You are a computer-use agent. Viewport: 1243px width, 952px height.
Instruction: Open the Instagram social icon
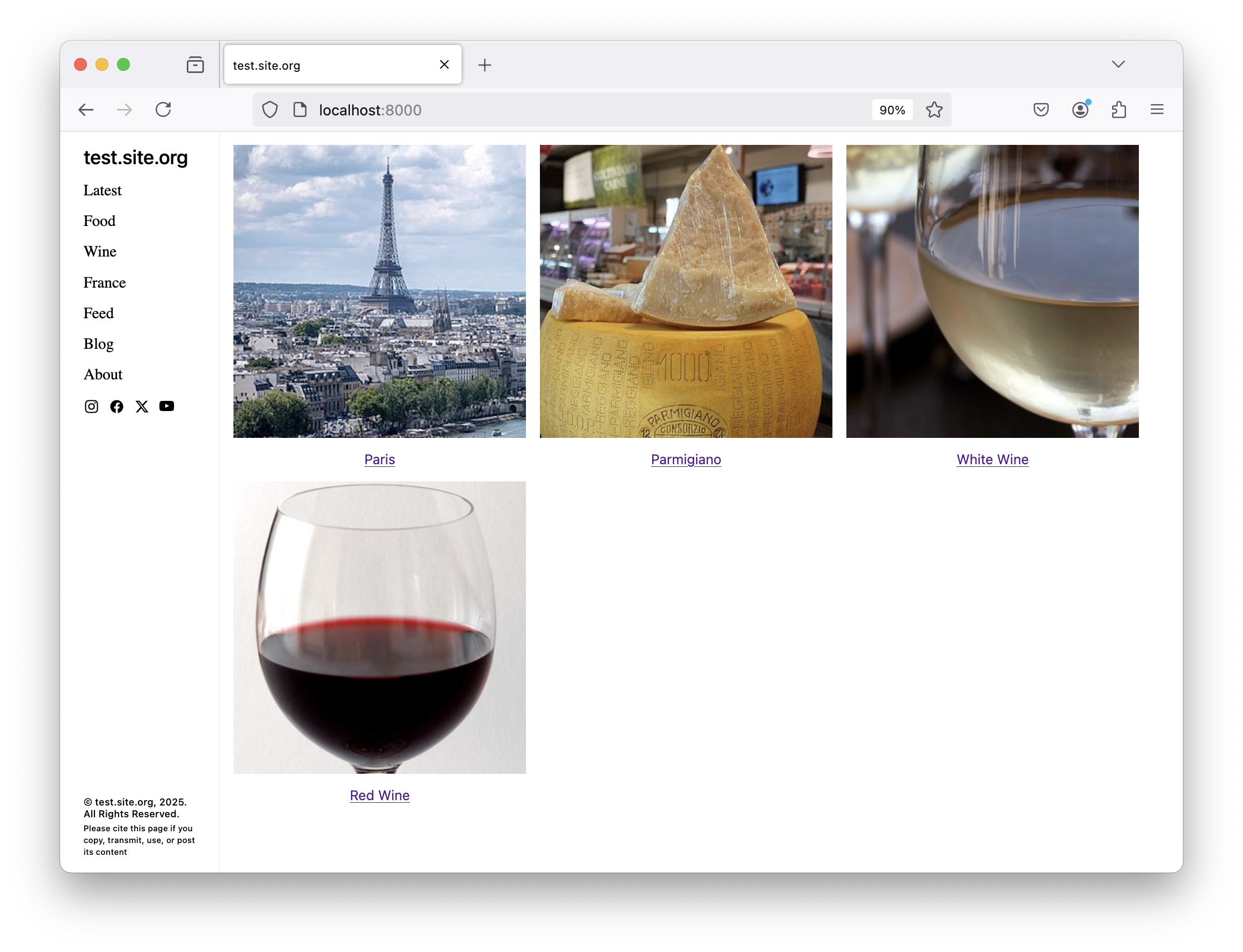(91, 406)
